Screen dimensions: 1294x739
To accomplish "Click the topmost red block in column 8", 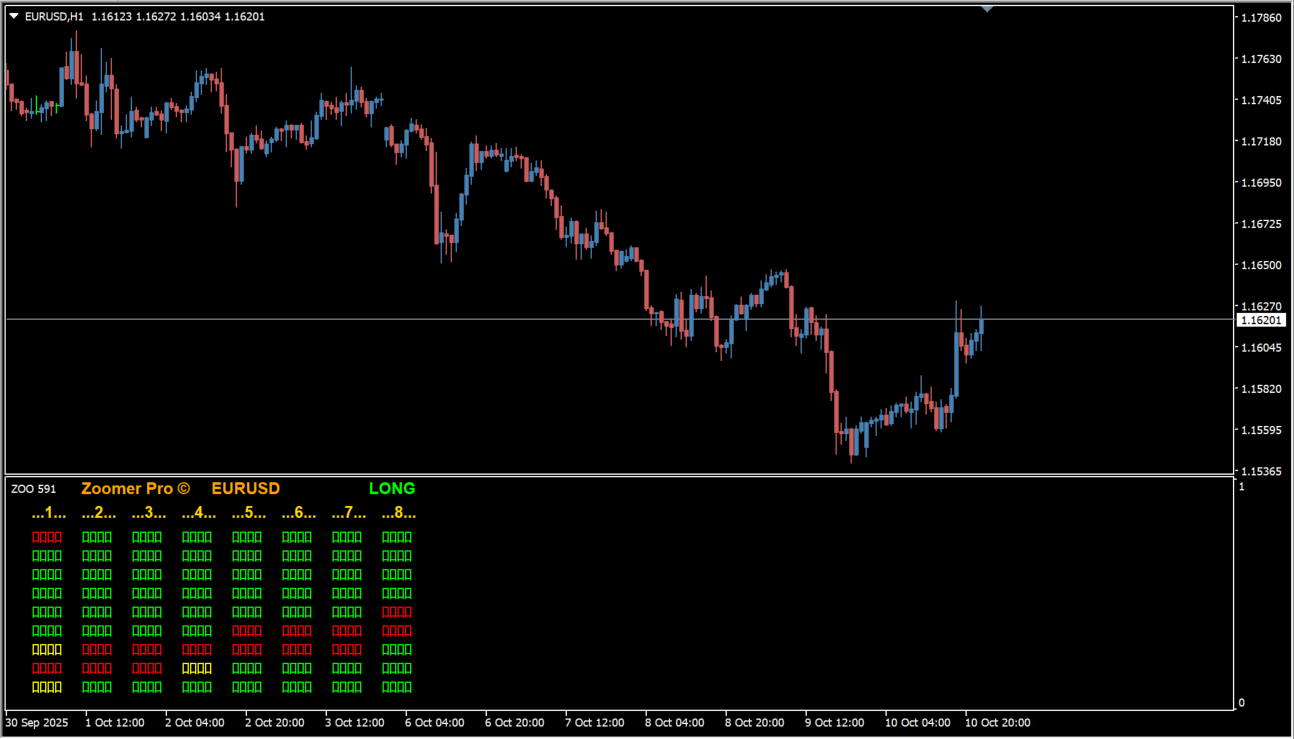I will click(397, 612).
